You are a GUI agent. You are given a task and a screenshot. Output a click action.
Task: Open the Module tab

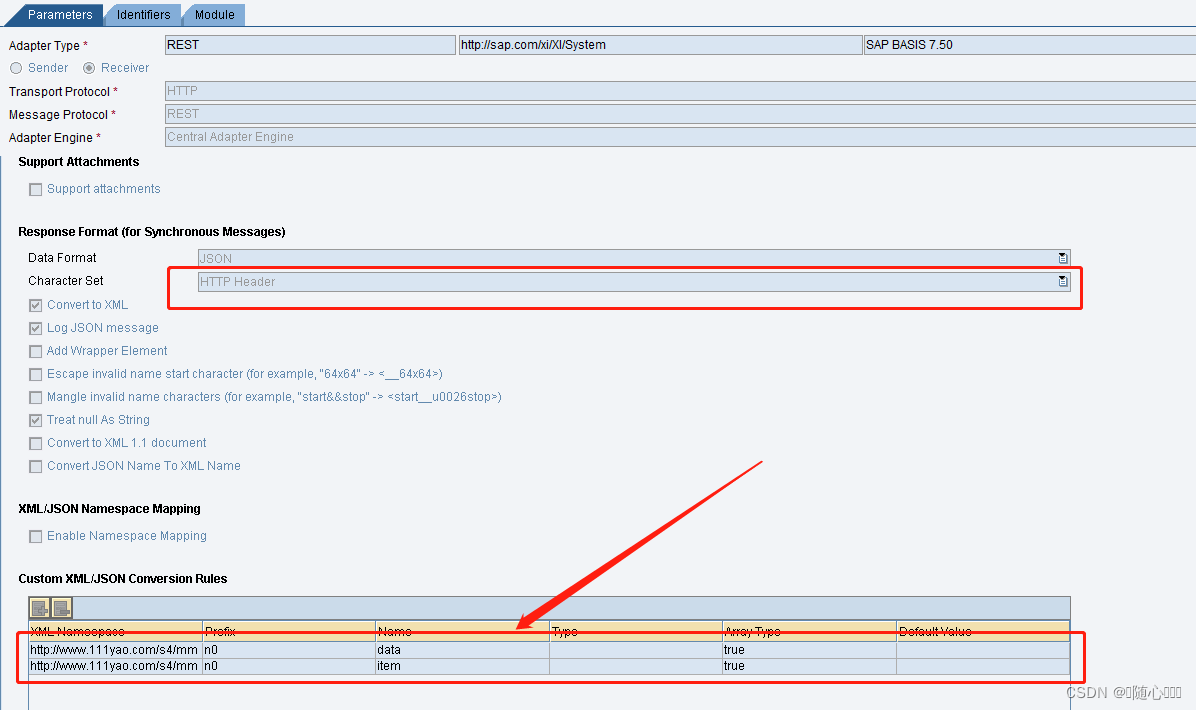213,14
